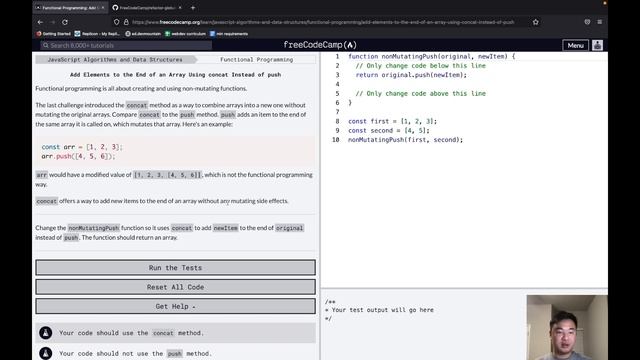Click the shield extension icon in toolbar
Image resolution: width=640 pixels, height=360 pixels.
coord(587,22)
